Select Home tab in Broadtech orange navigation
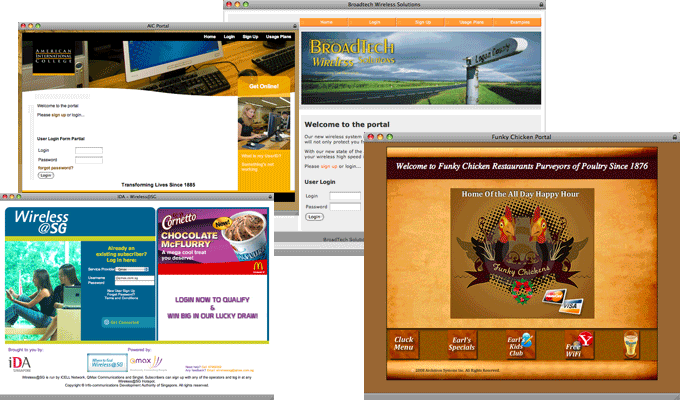 [x=324, y=22]
